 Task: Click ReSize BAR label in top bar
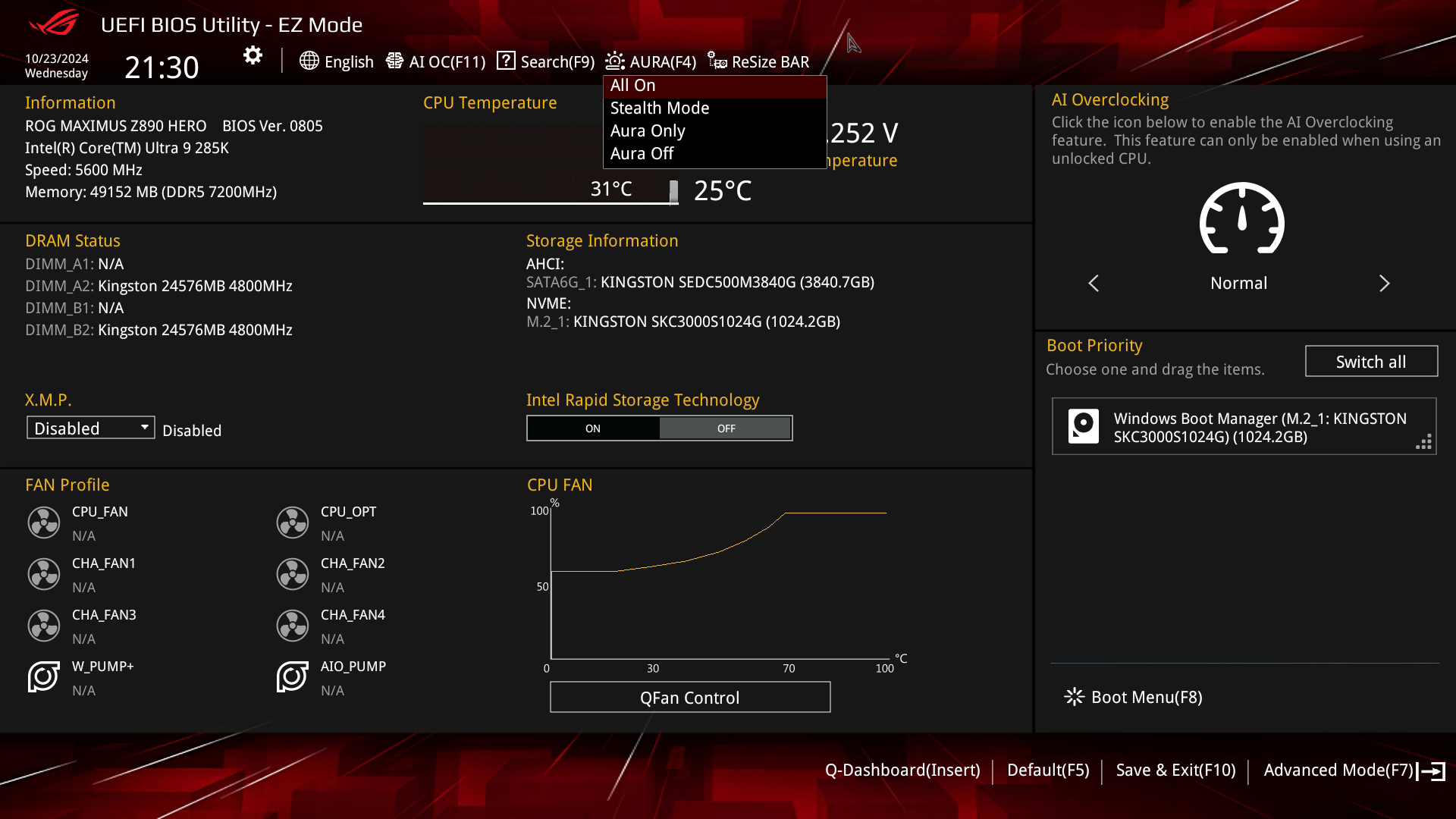coord(770,61)
